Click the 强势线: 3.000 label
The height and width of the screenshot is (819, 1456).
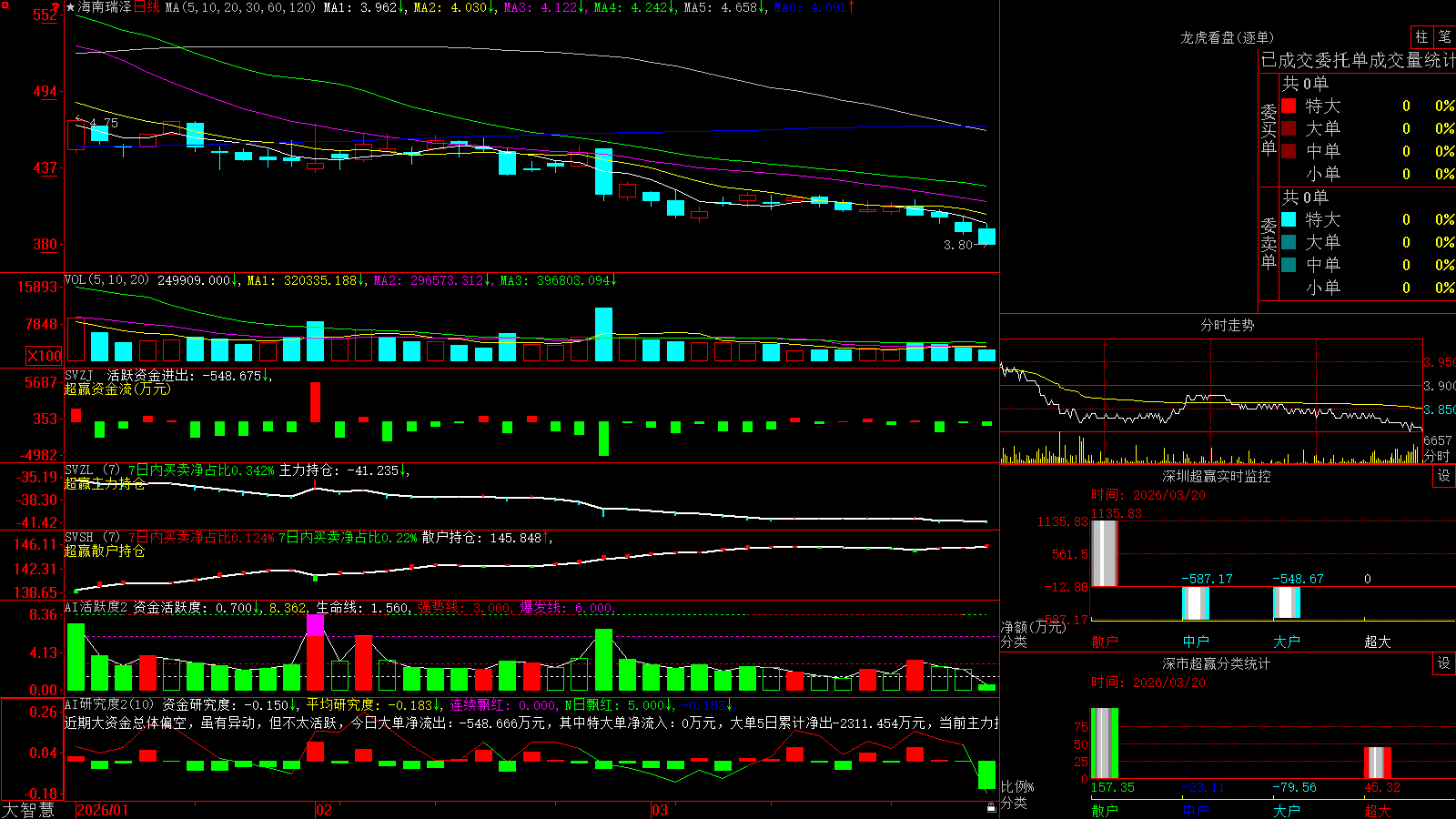(x=464, y=607)
